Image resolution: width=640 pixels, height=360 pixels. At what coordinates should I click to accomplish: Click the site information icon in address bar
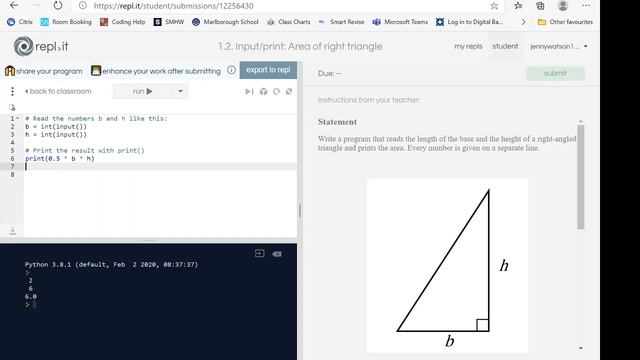(x=82, y=6)
